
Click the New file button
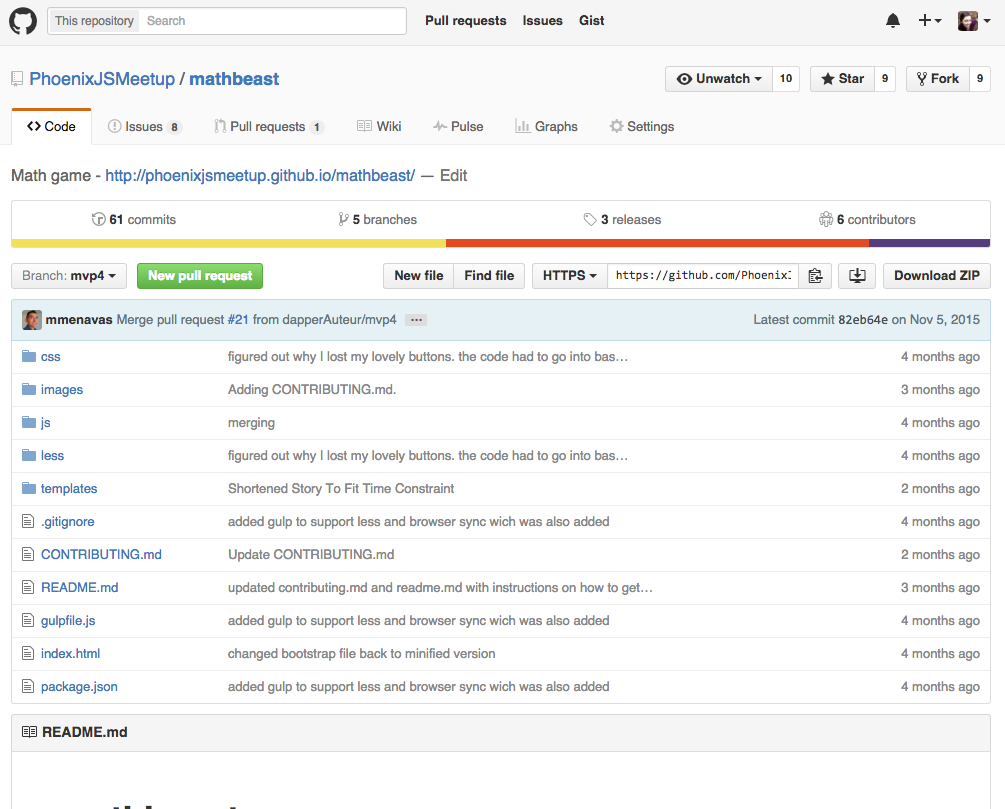419,276
